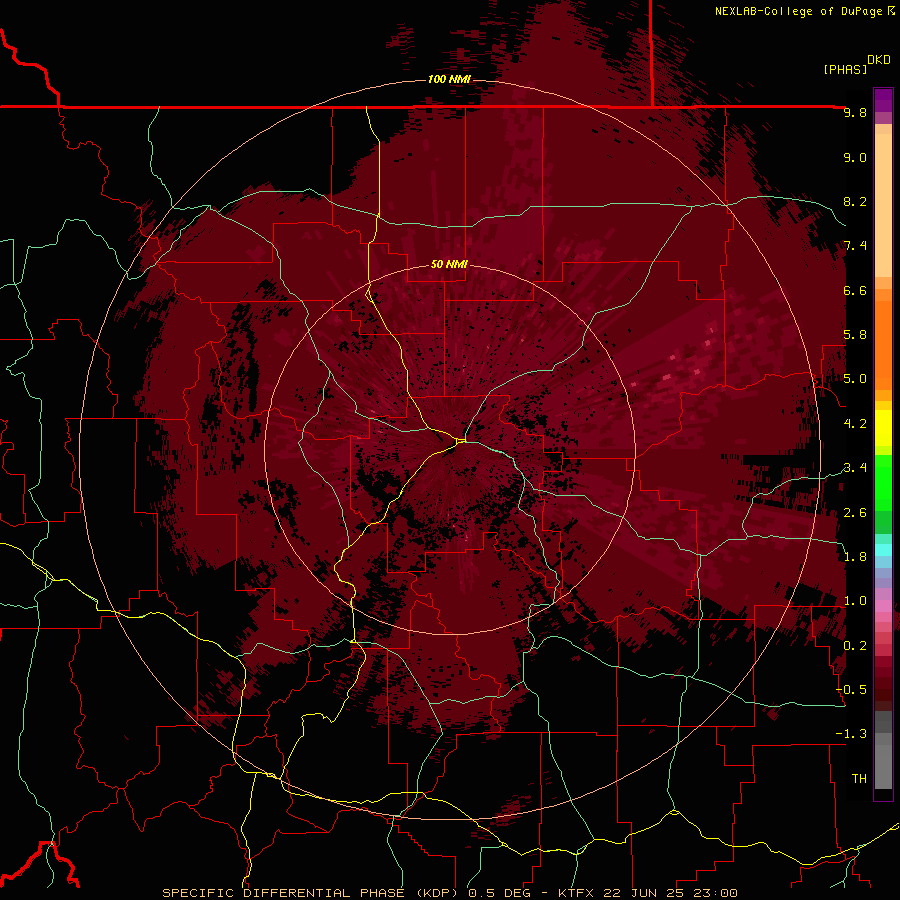This screenshot has width=900, height=900.
Task: Click the [PHAS] legend unit label
Action: point(845,69)
